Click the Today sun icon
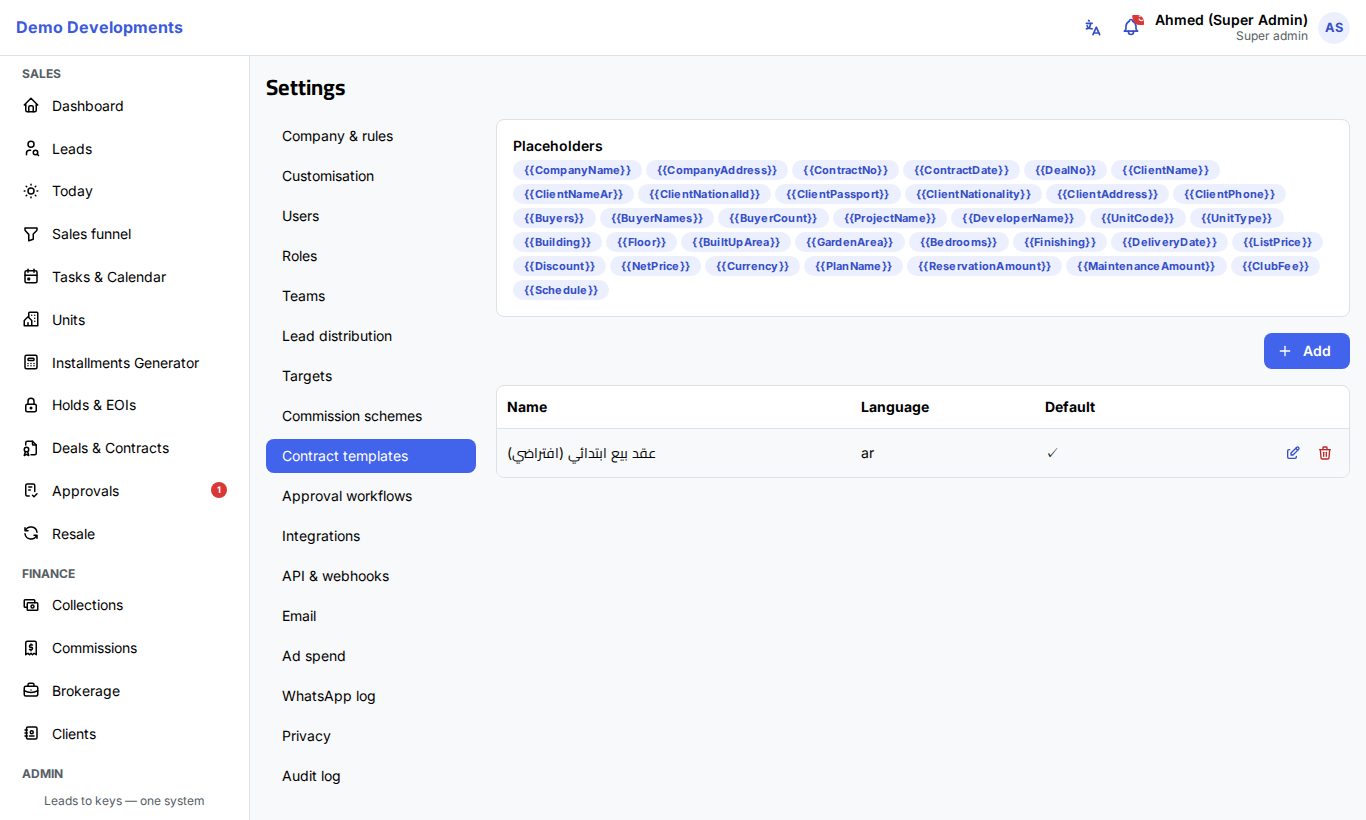 pyautogui.click(x=31, y=191)
